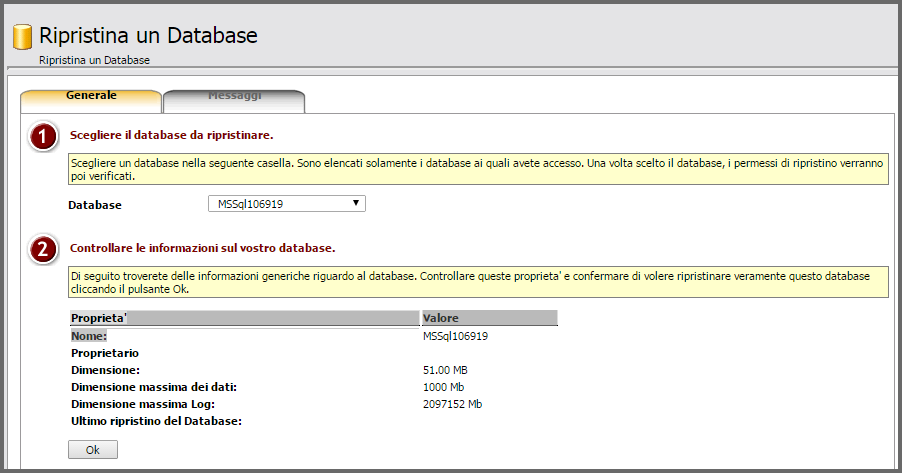This screenshot has height=473, width=902.
Task: Click the MSSql106919 value in the table
Action: pyautogui.click(x=456, y=336)
